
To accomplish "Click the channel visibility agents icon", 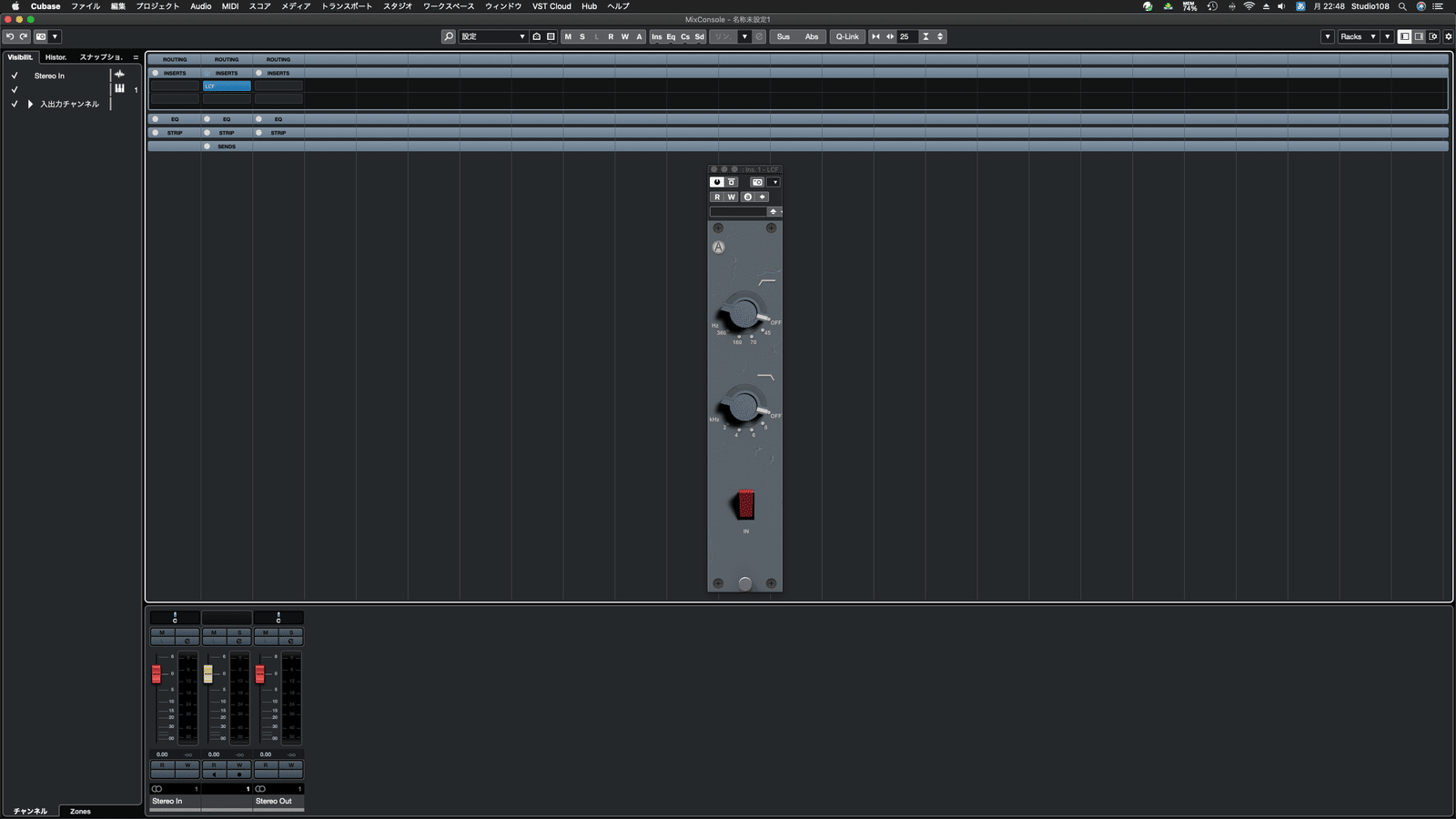I will (537, 36).
